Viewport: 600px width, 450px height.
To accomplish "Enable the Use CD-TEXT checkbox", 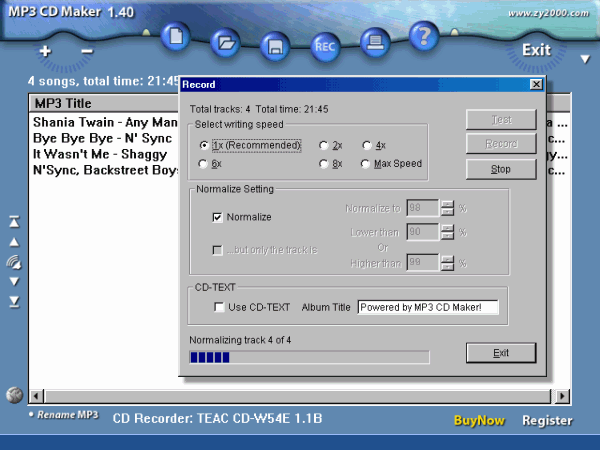I will [219, 307].
